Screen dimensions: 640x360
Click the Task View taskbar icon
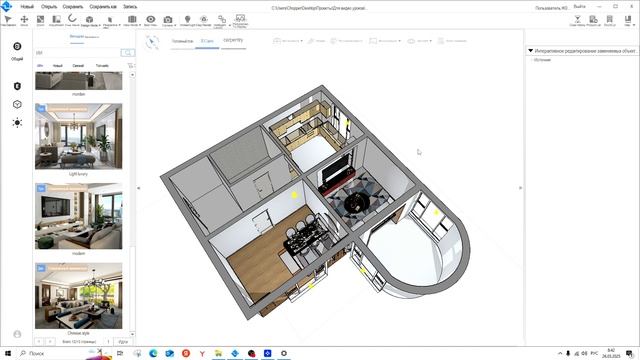coord(120,353)
